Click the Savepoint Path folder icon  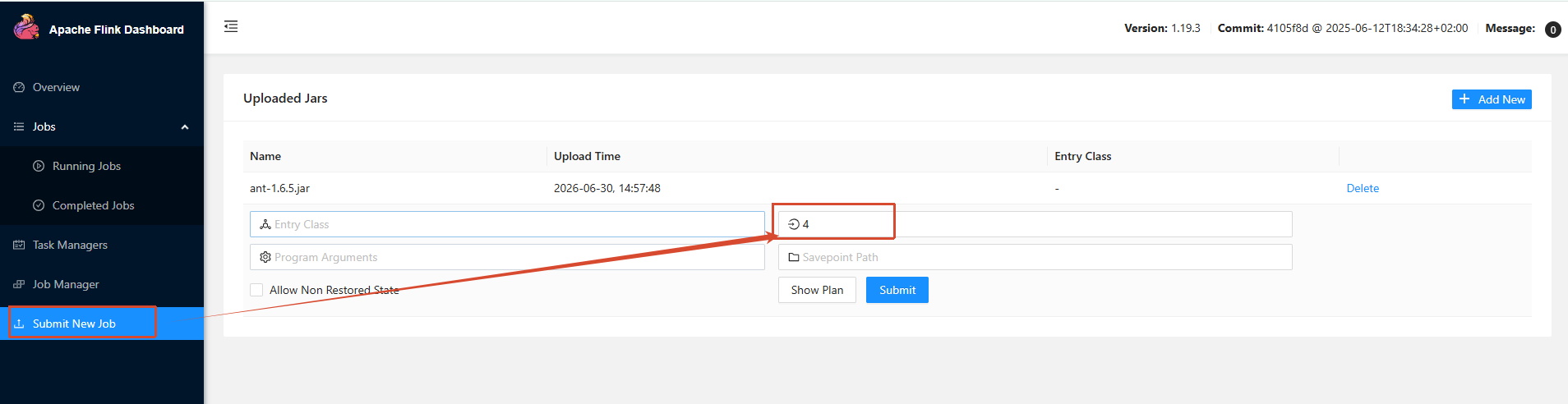pyautogui.click(x=794, y=257)
